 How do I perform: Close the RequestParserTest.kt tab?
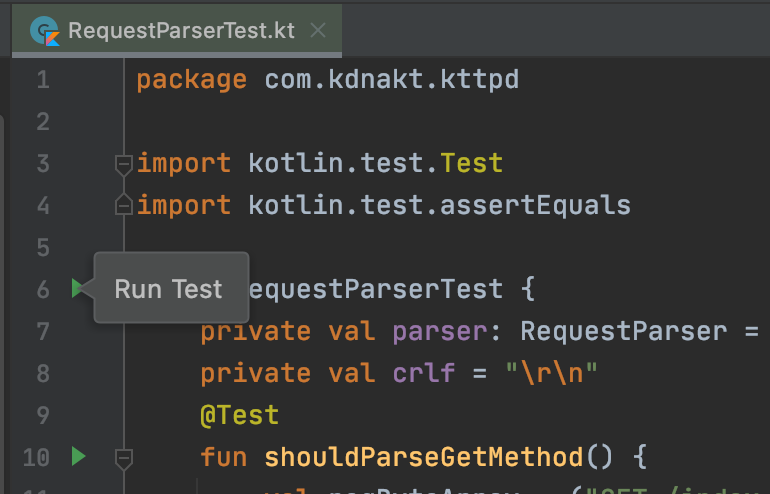click(x=318, y=30)
